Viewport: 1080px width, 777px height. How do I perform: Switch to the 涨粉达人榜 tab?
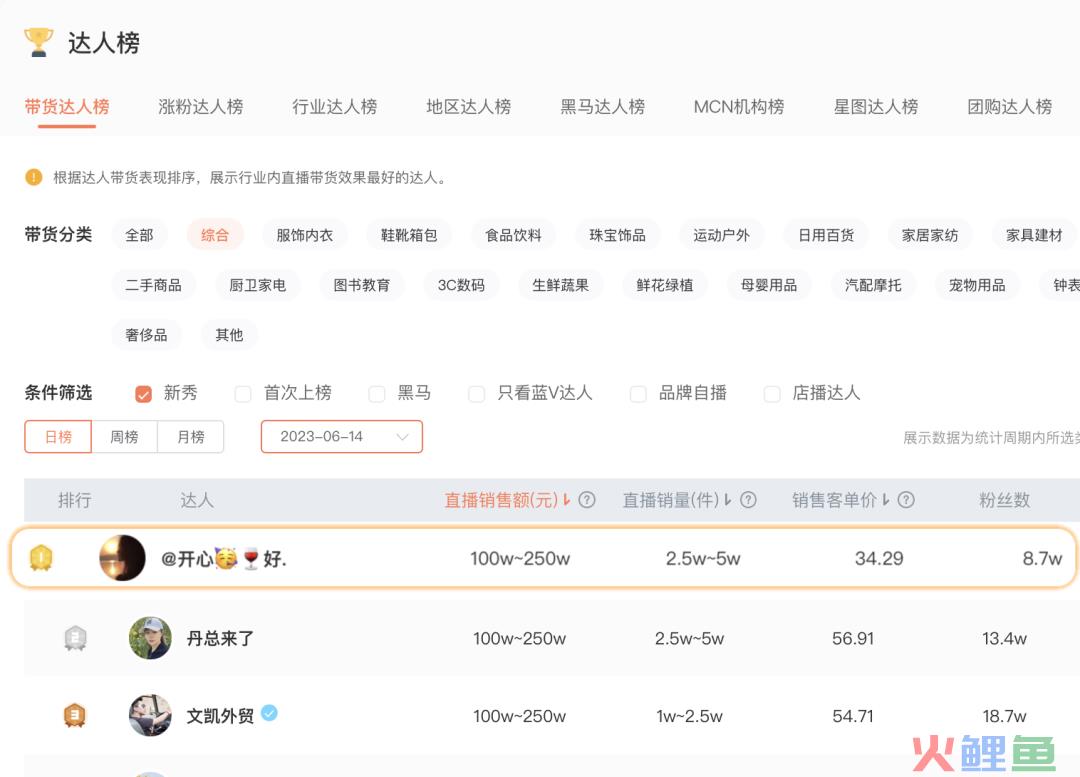(x=200, y=107)
